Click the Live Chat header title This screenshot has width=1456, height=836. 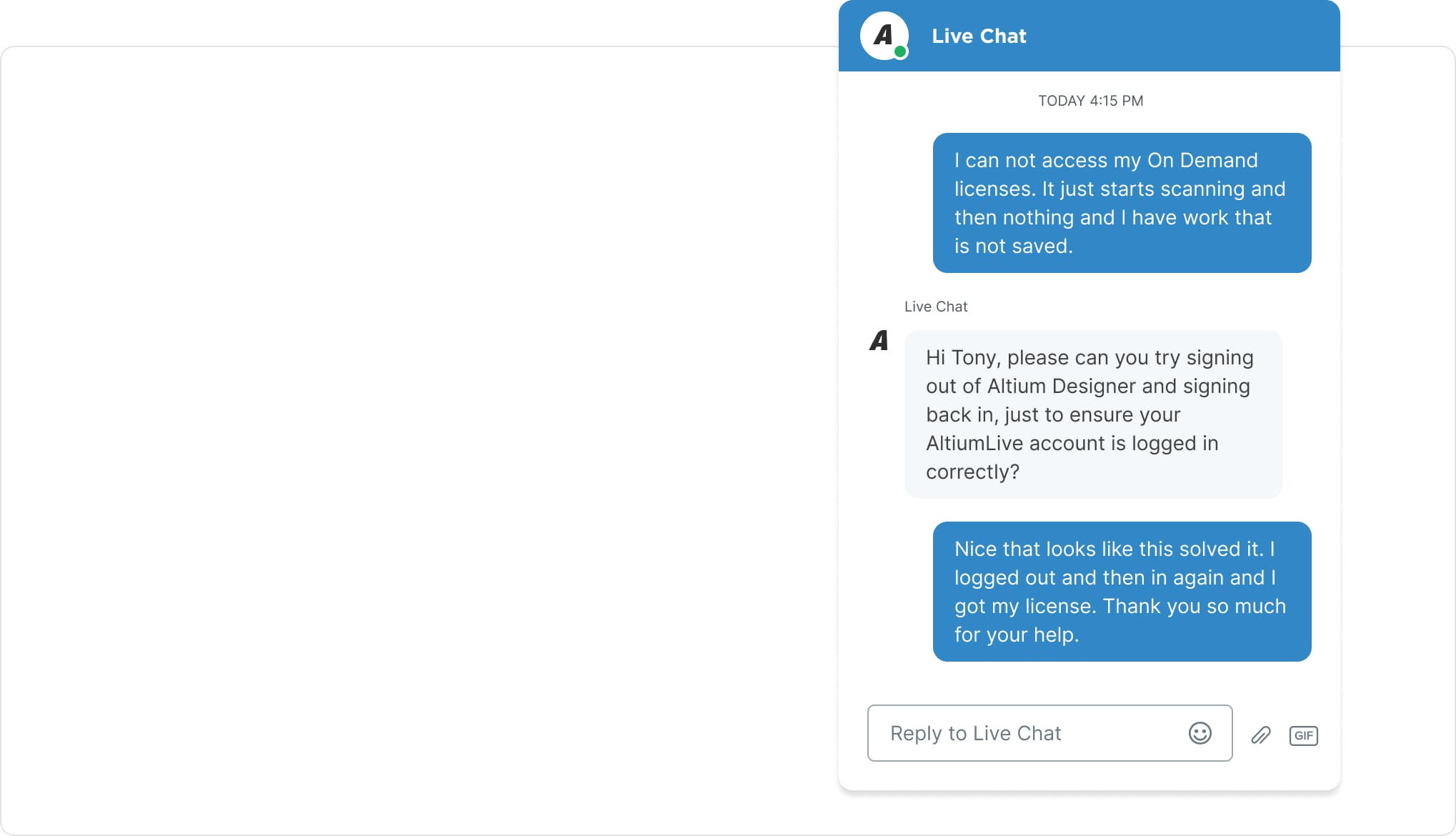[x=978, y=36]
